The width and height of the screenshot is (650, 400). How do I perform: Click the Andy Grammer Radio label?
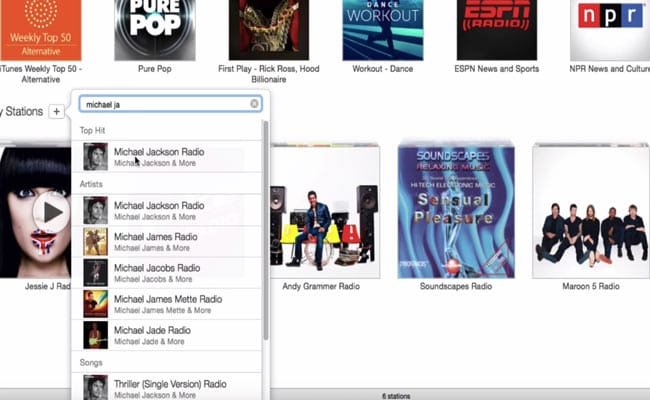pyautogui.click(x=321, y=286)
